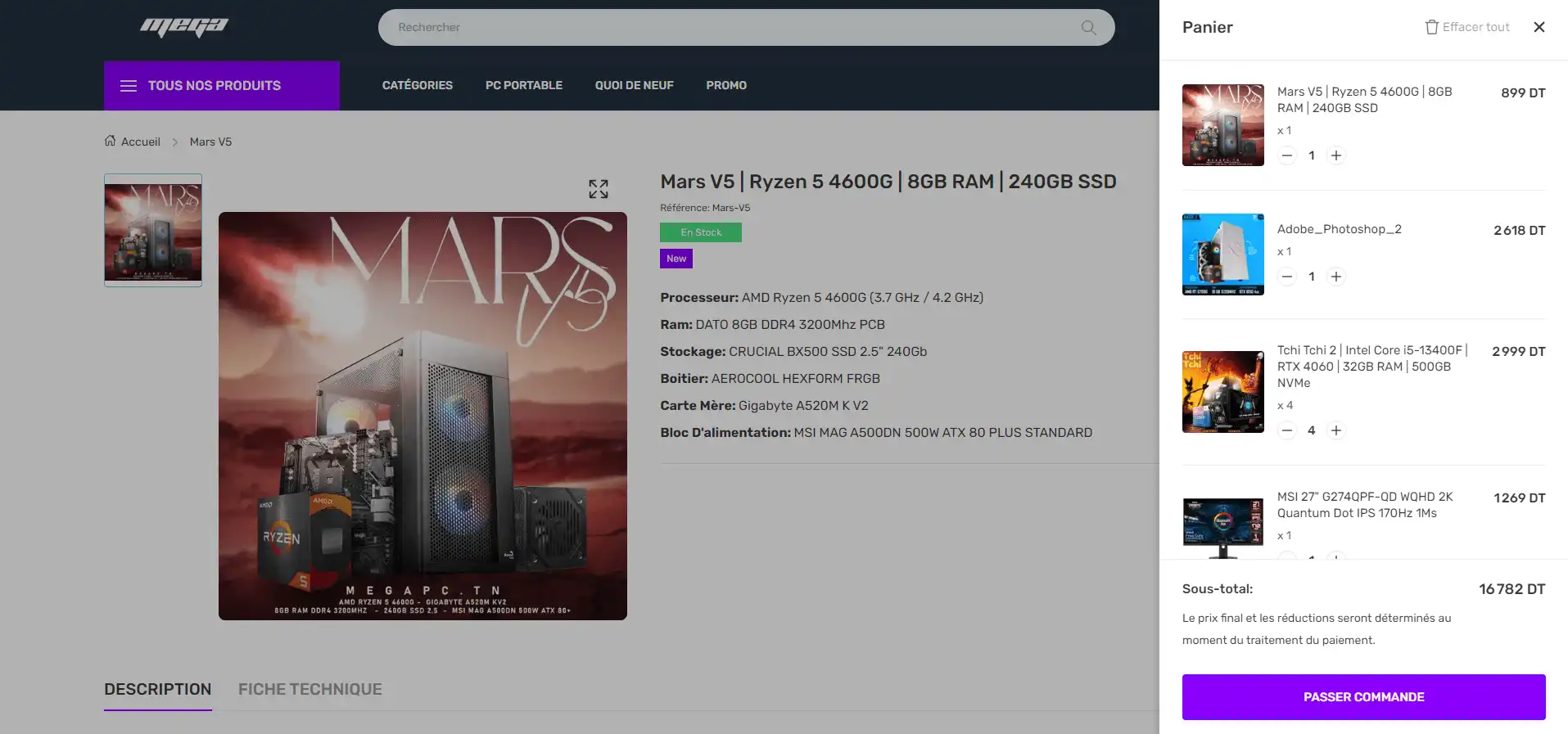Click the fullscreen expand image icon
Image resolution: width=1568 pixels, height=734 pixels.
pos(599,189)
